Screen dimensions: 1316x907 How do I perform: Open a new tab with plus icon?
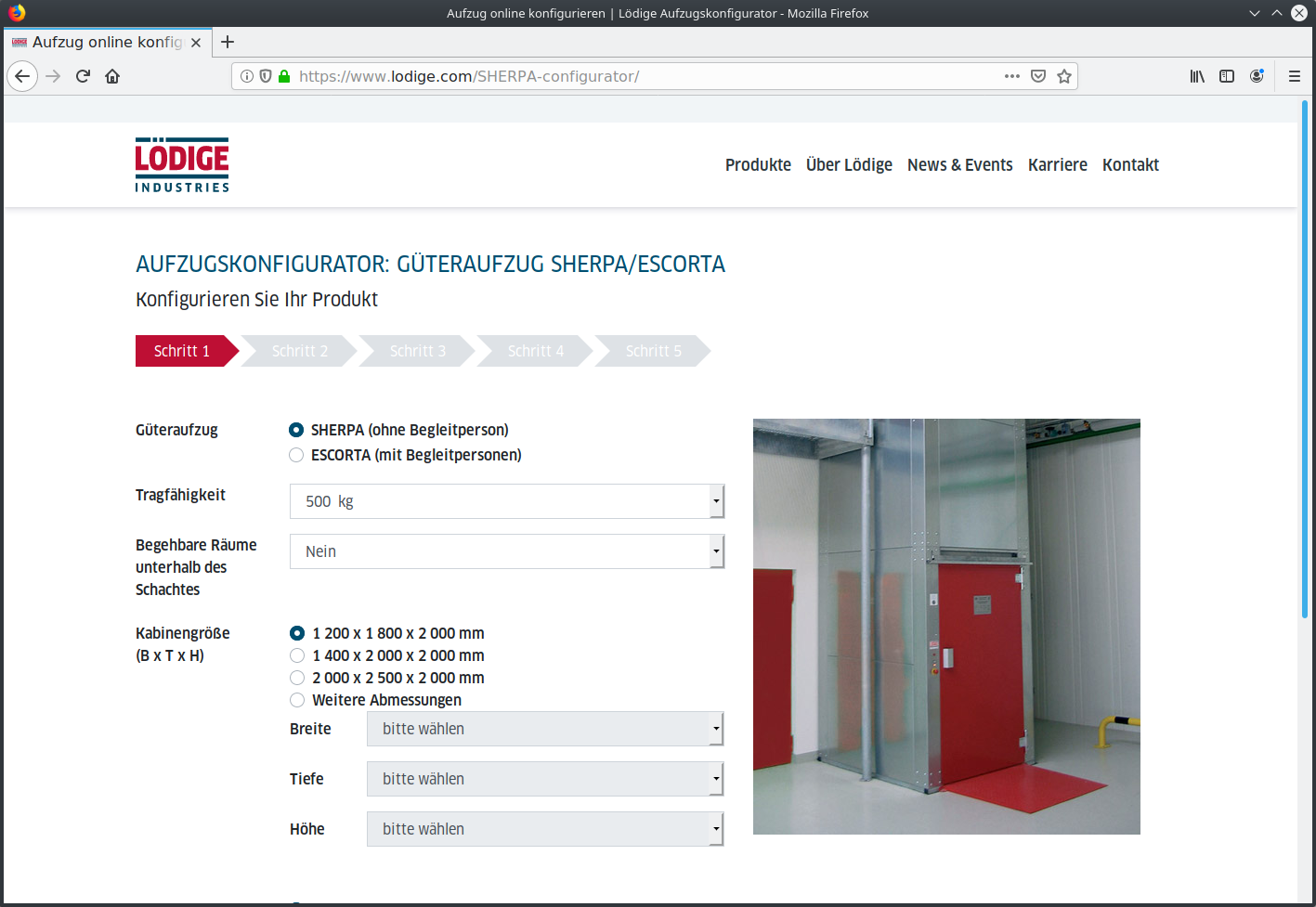[228, 42]
